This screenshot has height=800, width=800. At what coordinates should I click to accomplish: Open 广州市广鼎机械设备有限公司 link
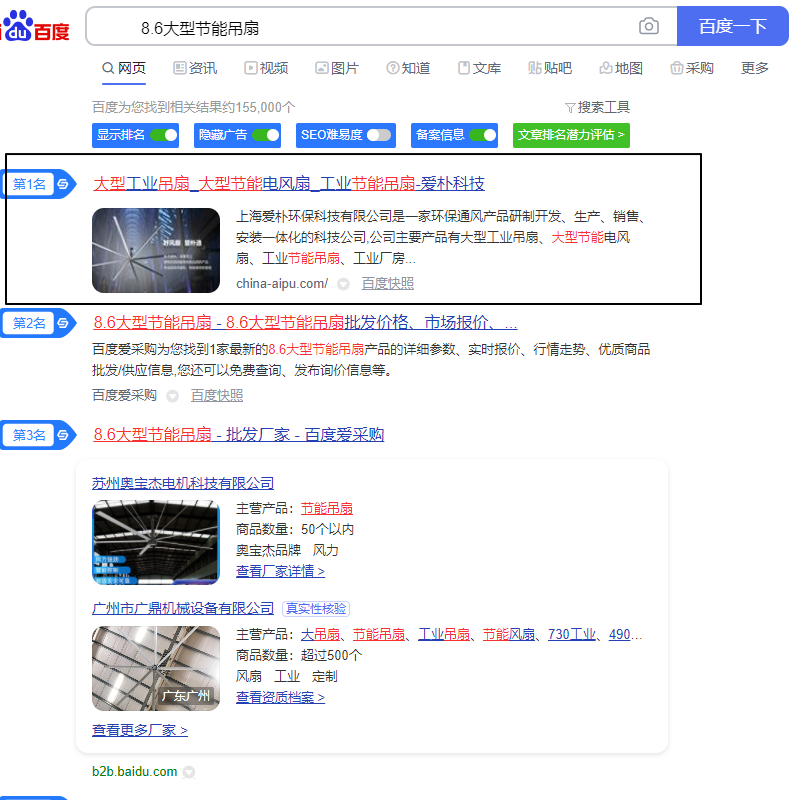click(x=183, y=608)
